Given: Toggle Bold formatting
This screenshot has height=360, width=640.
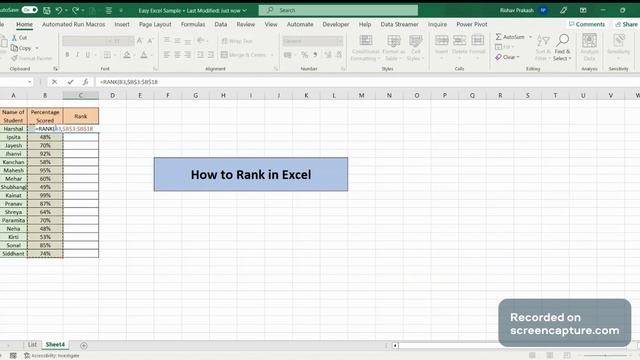Looking at the screenshot, I should 67,55.
